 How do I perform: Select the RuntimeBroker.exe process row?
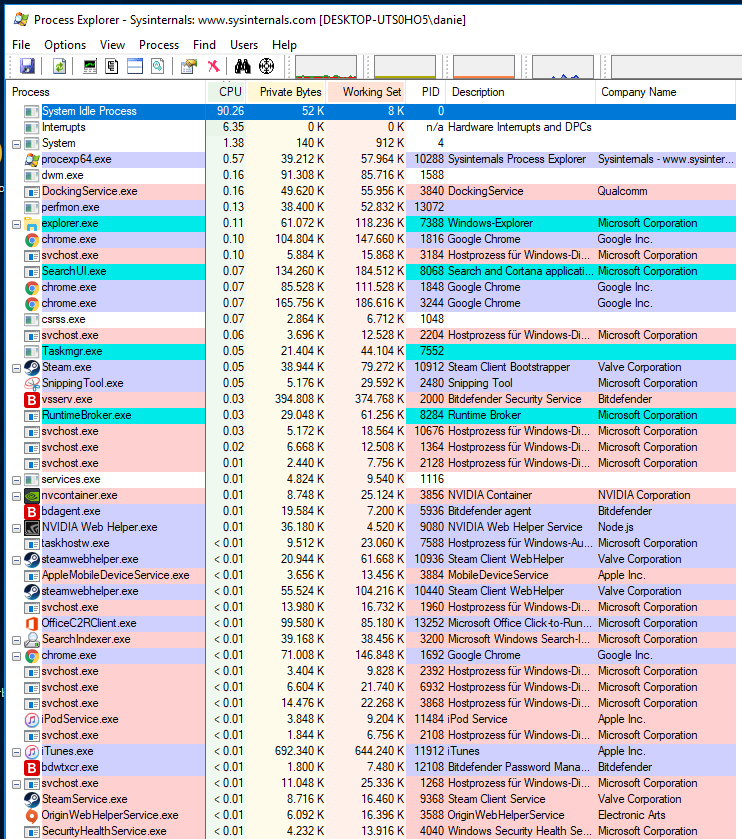[x=371, y=415]
